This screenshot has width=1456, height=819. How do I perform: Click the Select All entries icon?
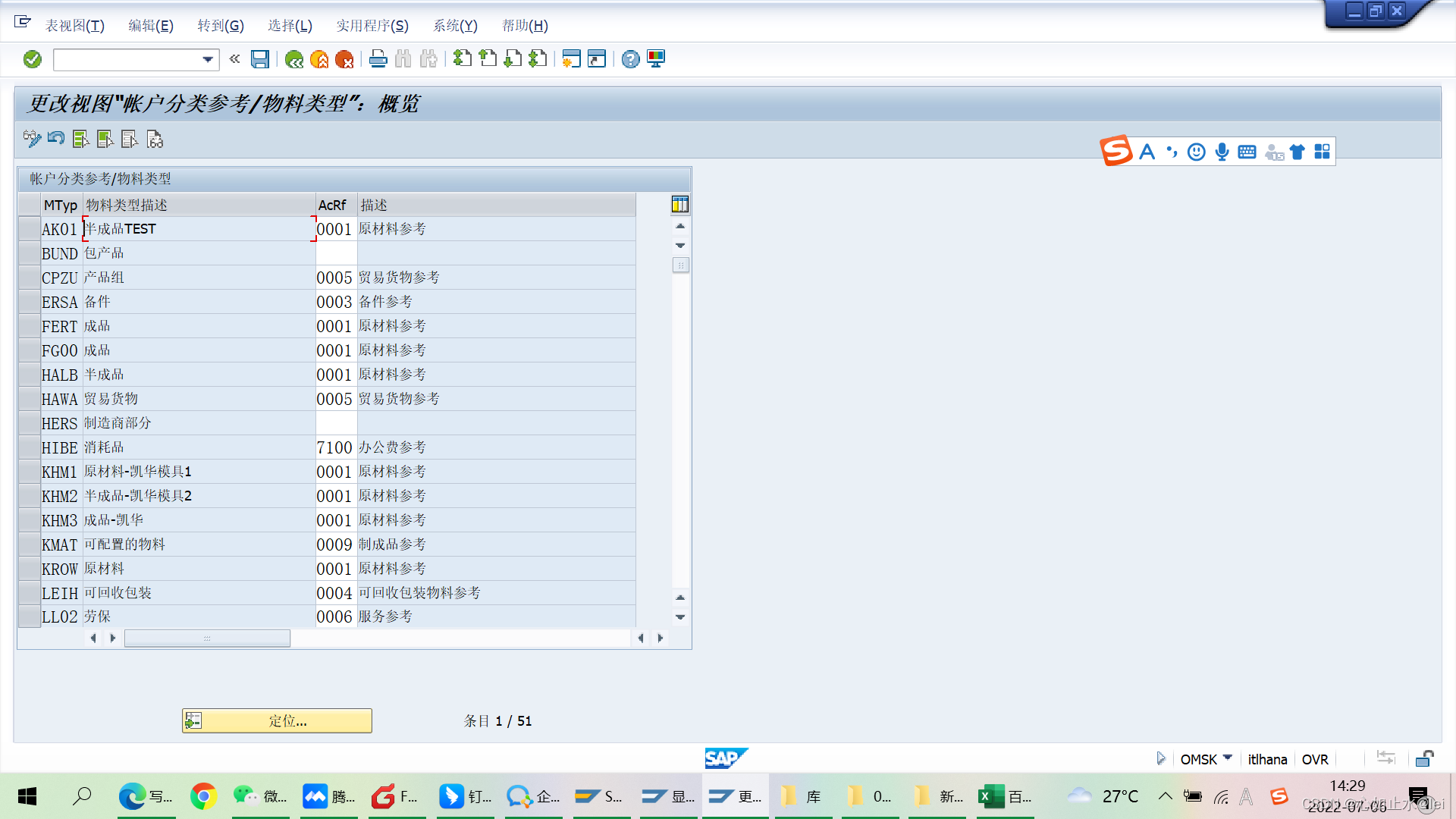80,139
